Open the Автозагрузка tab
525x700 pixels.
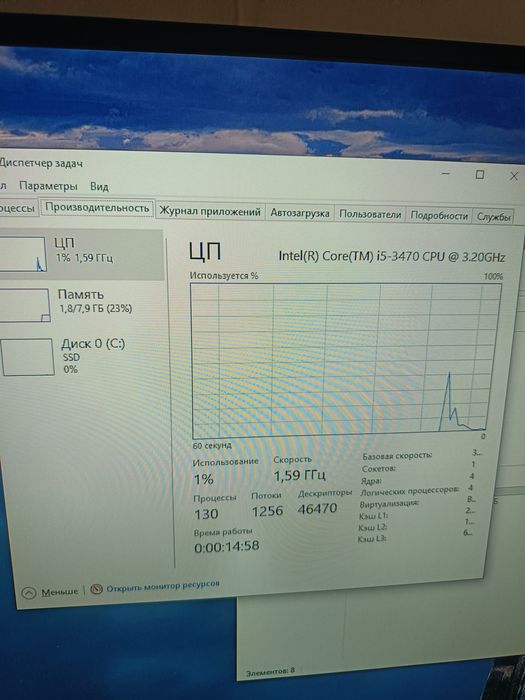click(300, 213)
